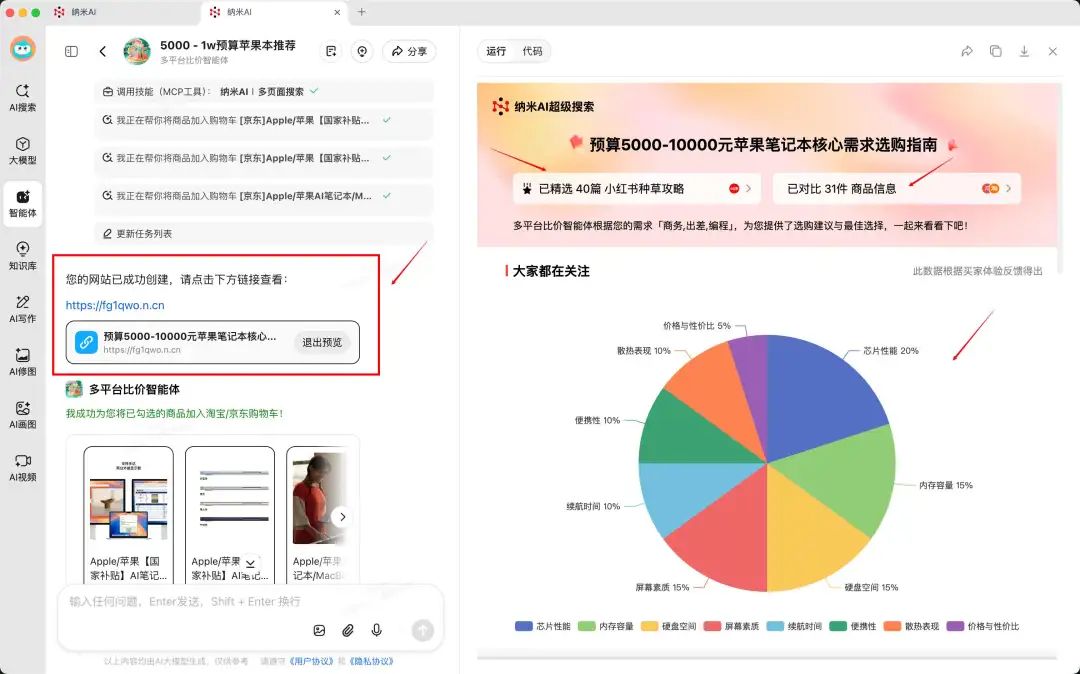Select 智能体 sidebar item

[x=23, y=204]
